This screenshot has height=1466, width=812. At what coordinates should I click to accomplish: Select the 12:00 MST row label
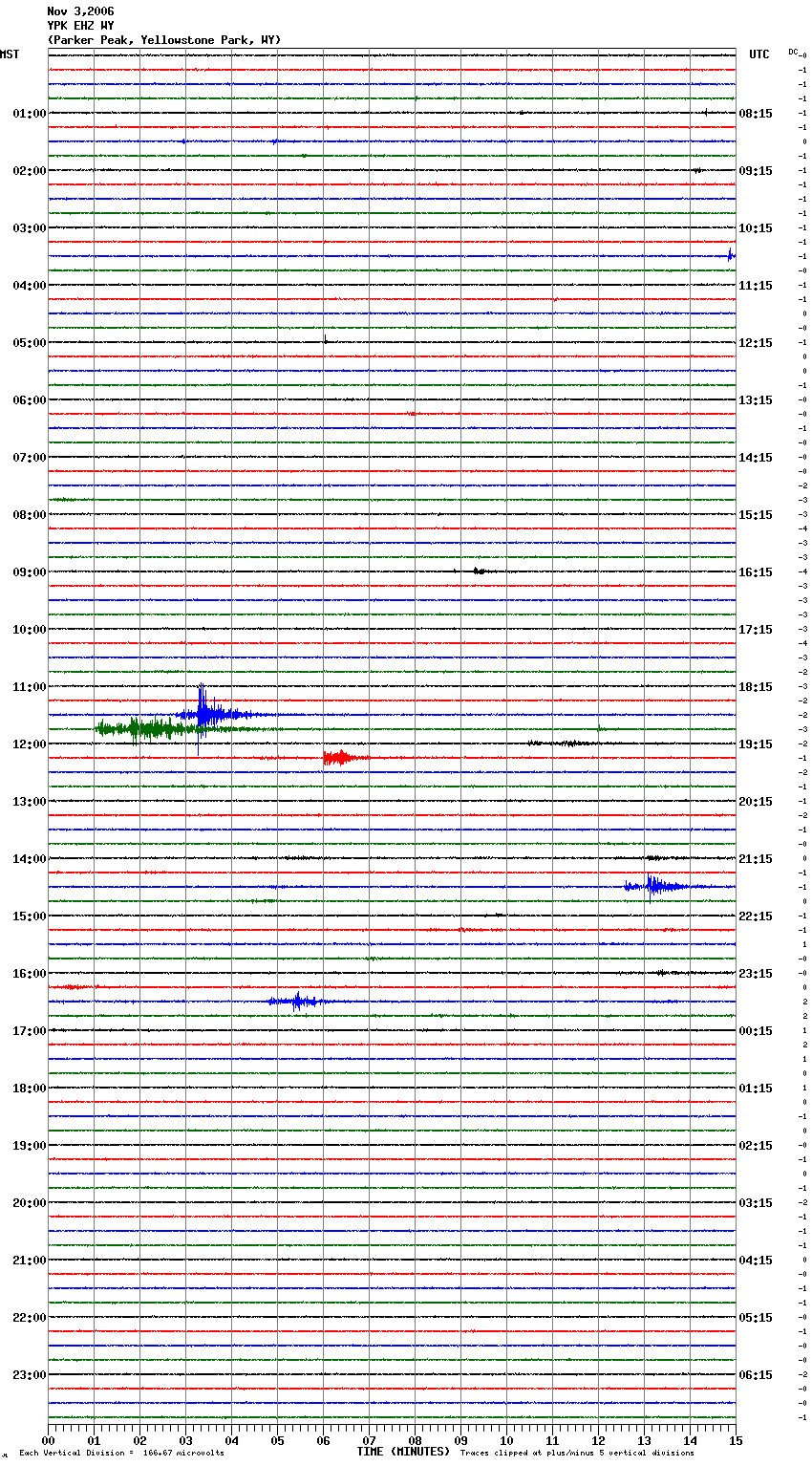(30, 744)
